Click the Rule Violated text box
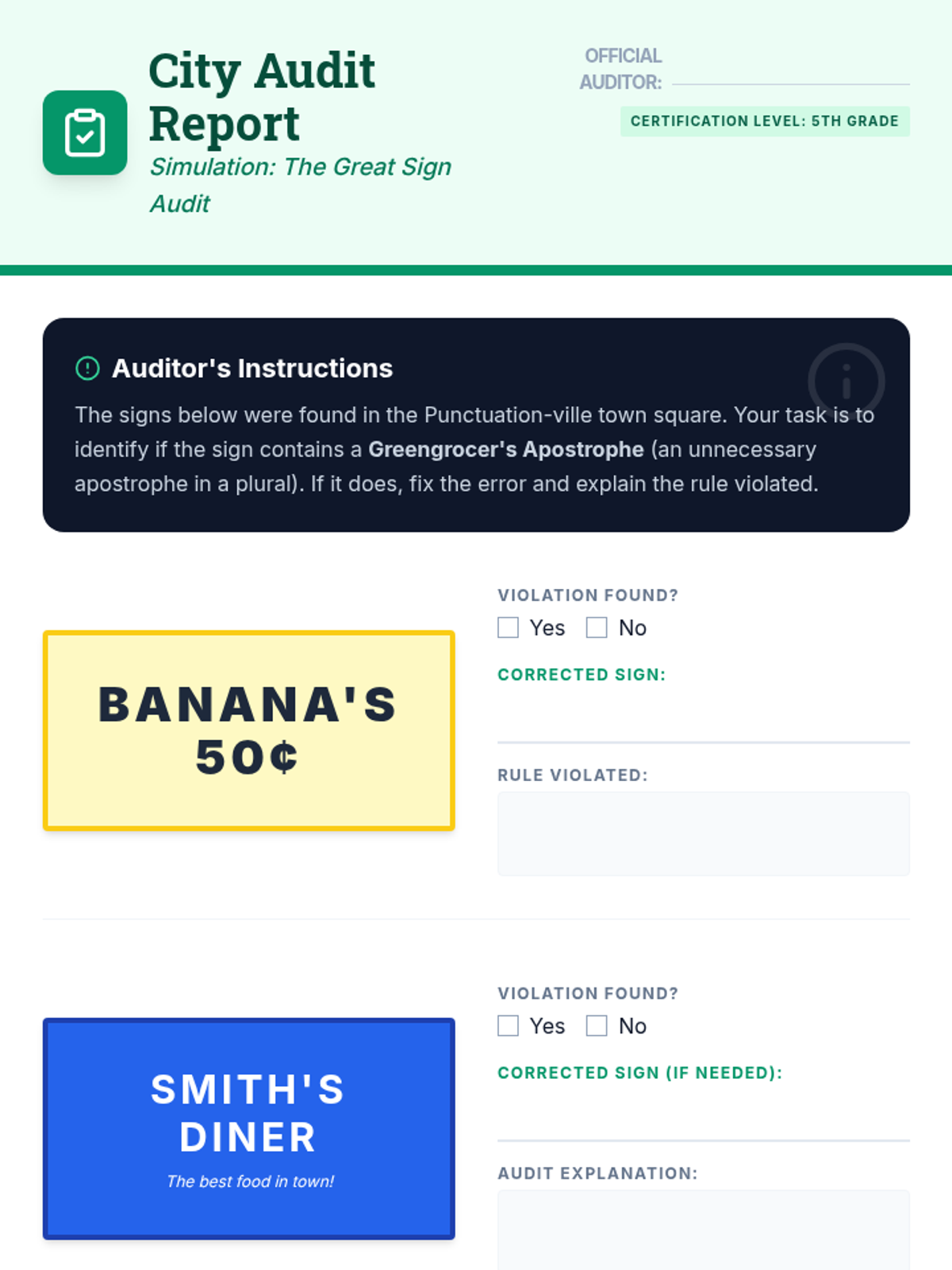The image size is (952, 1270). pos(704,833)
